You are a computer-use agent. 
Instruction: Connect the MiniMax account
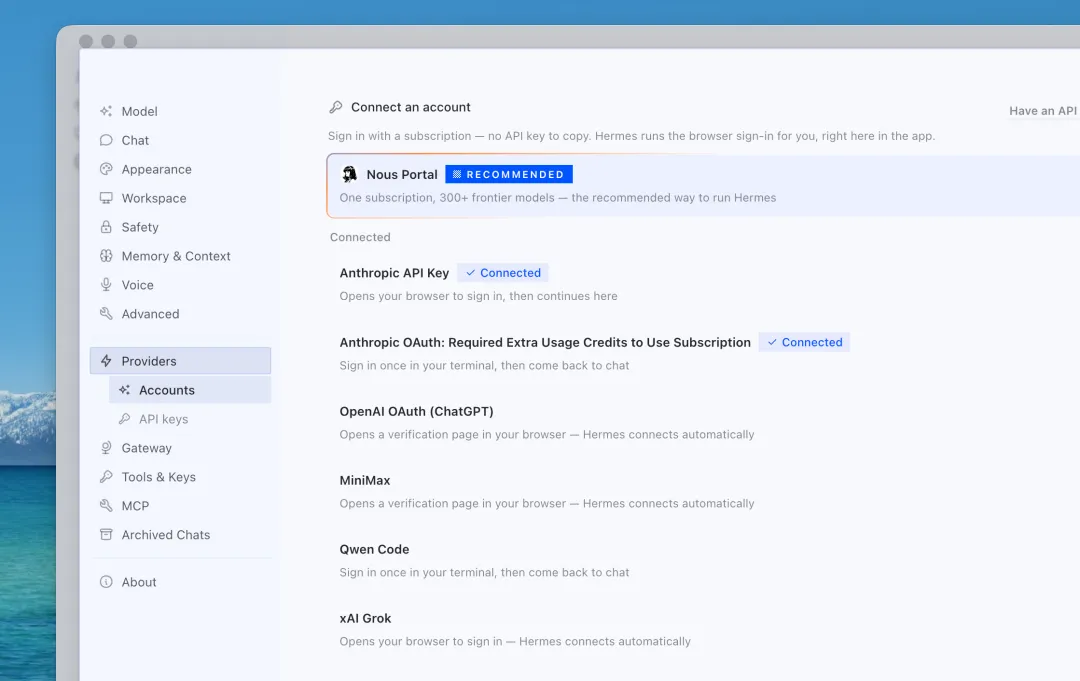704,491
